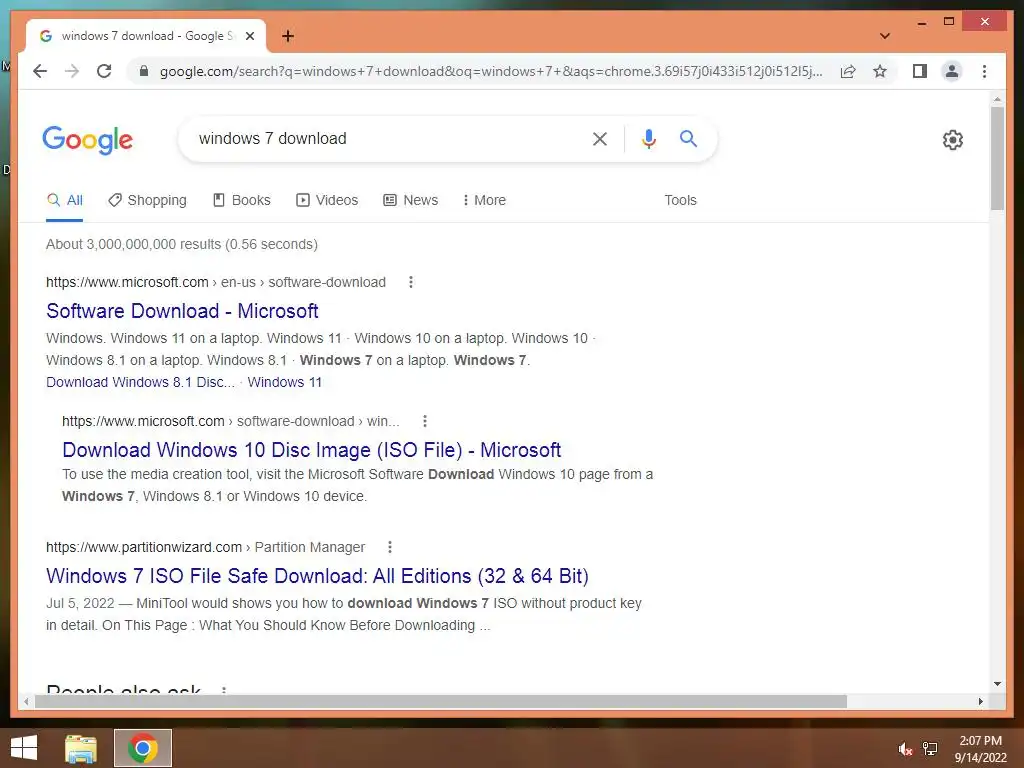Start voice search with microphone
Screen dimensions: 1024x768
click(648, 138)
